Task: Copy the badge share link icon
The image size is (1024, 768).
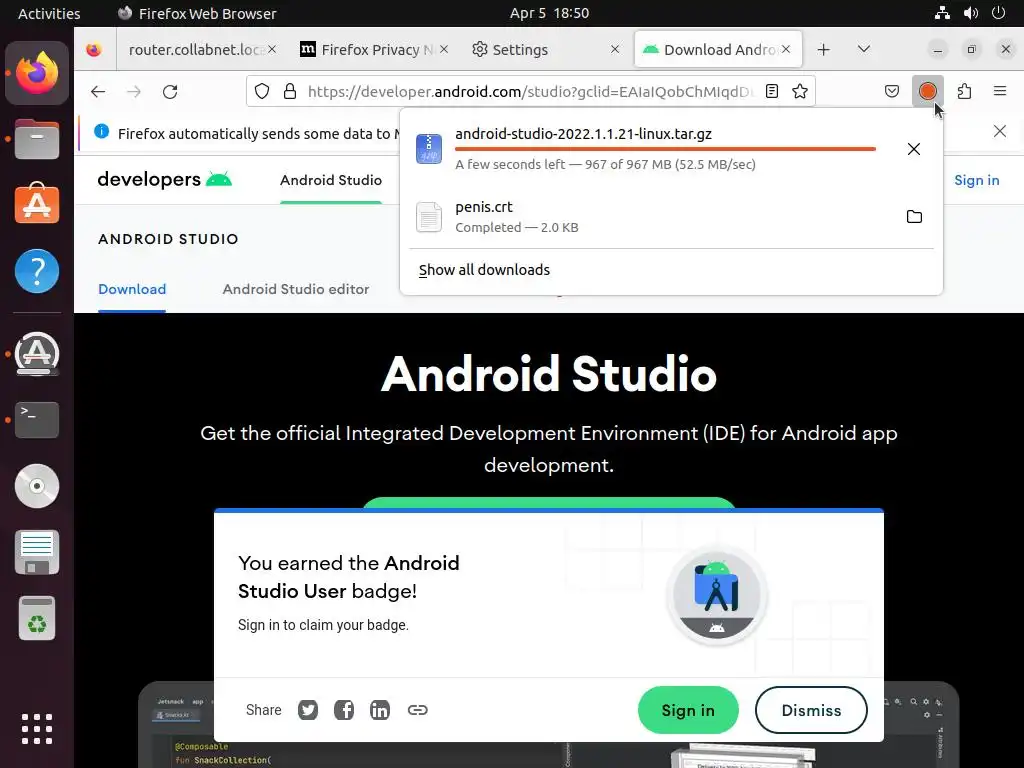Action: (417, 710)
